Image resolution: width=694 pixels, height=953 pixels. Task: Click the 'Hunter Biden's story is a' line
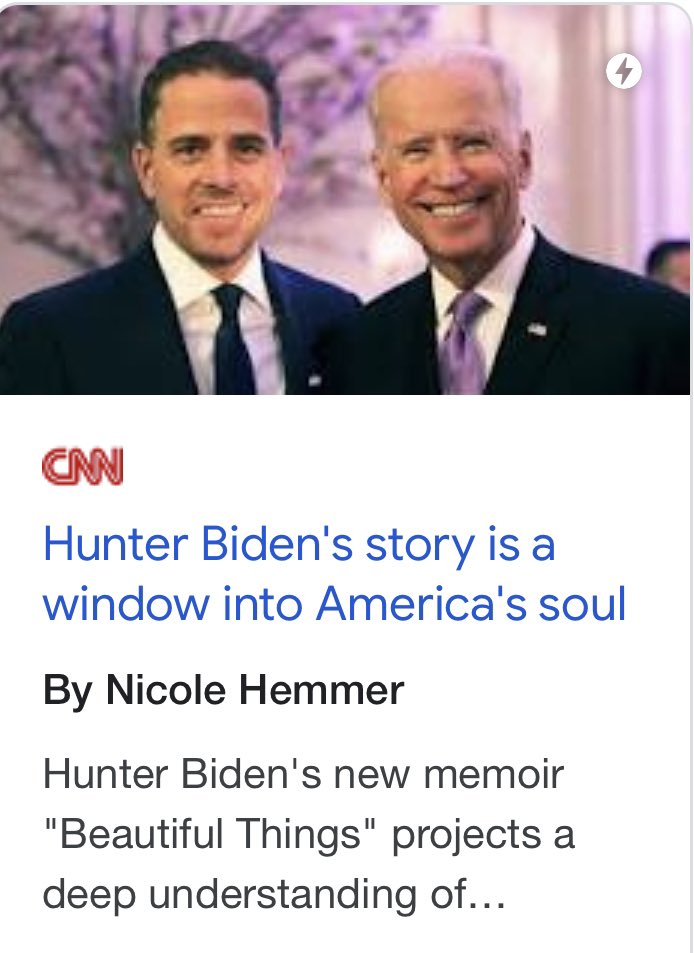pos(298,546)
